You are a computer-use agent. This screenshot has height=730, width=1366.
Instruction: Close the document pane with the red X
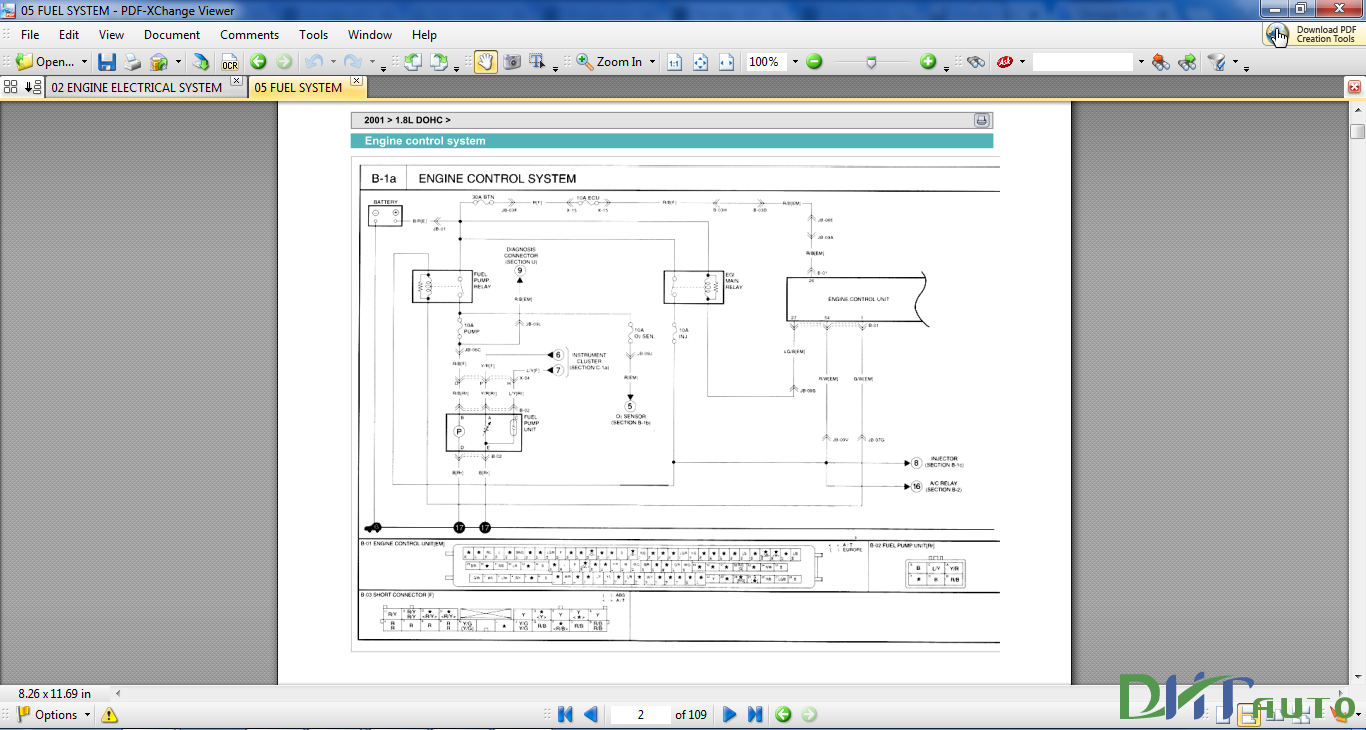[x=1355, y=87]
